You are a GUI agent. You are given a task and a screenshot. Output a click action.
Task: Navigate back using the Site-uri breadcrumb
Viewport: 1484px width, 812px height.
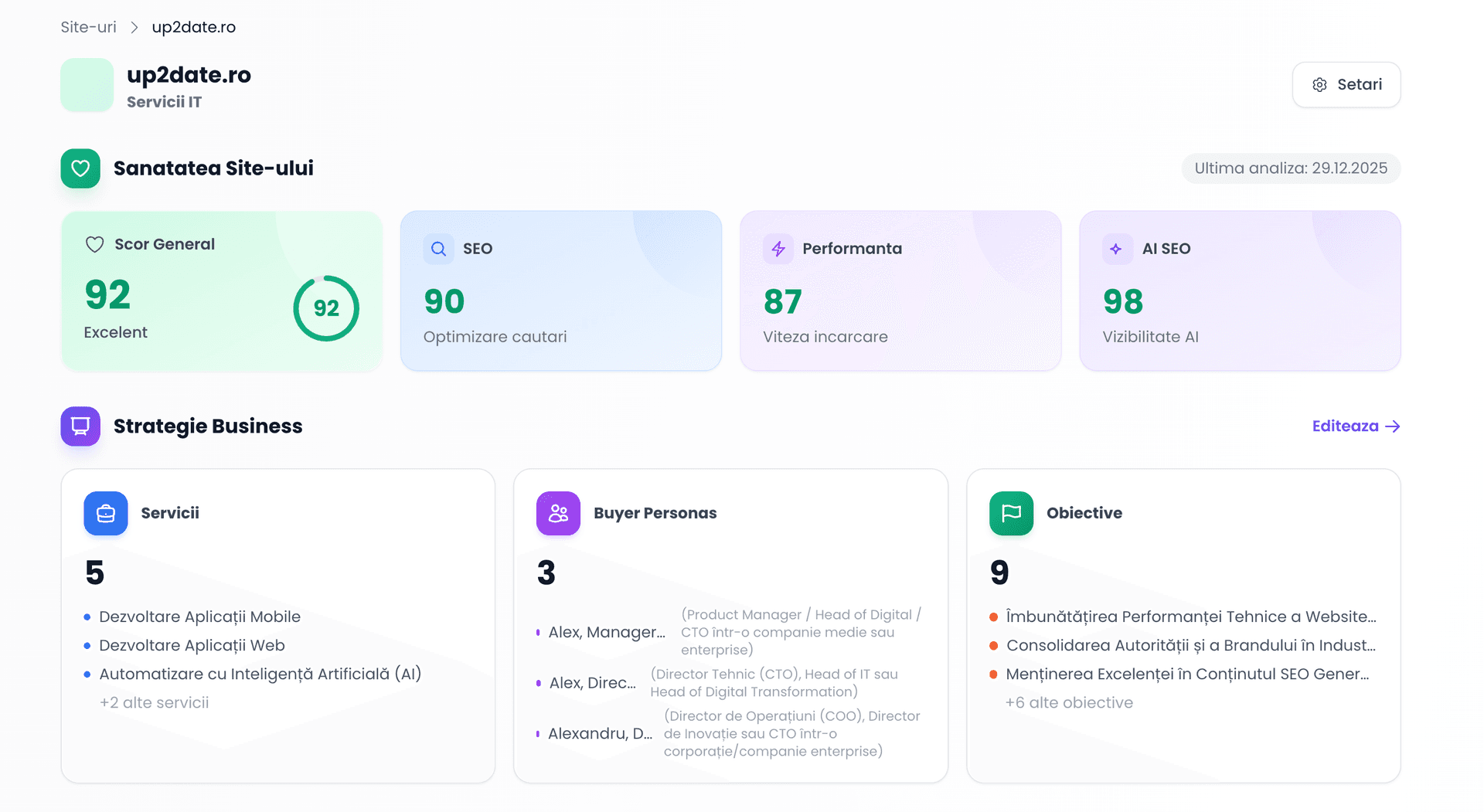click(x=87, y=26)
